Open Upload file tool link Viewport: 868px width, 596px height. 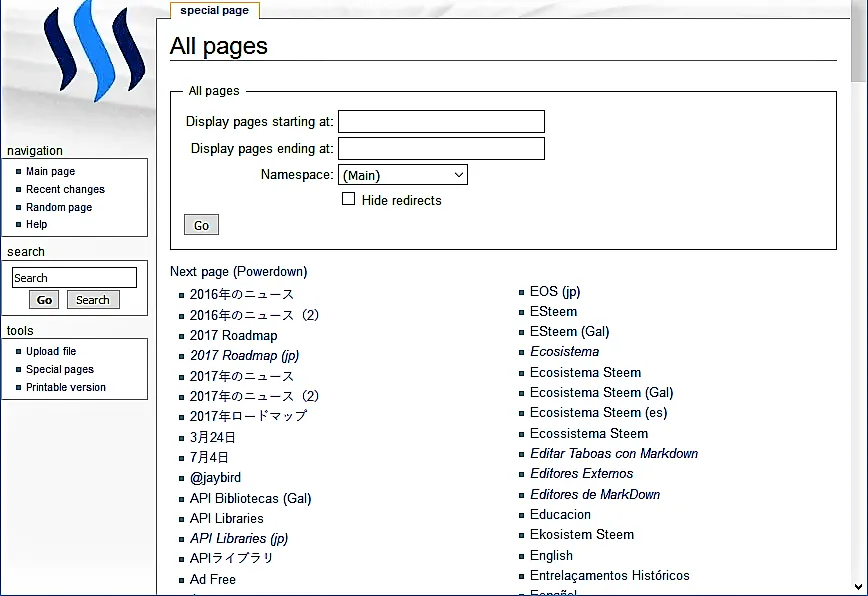pyautogui.click(x=51, y=351)
